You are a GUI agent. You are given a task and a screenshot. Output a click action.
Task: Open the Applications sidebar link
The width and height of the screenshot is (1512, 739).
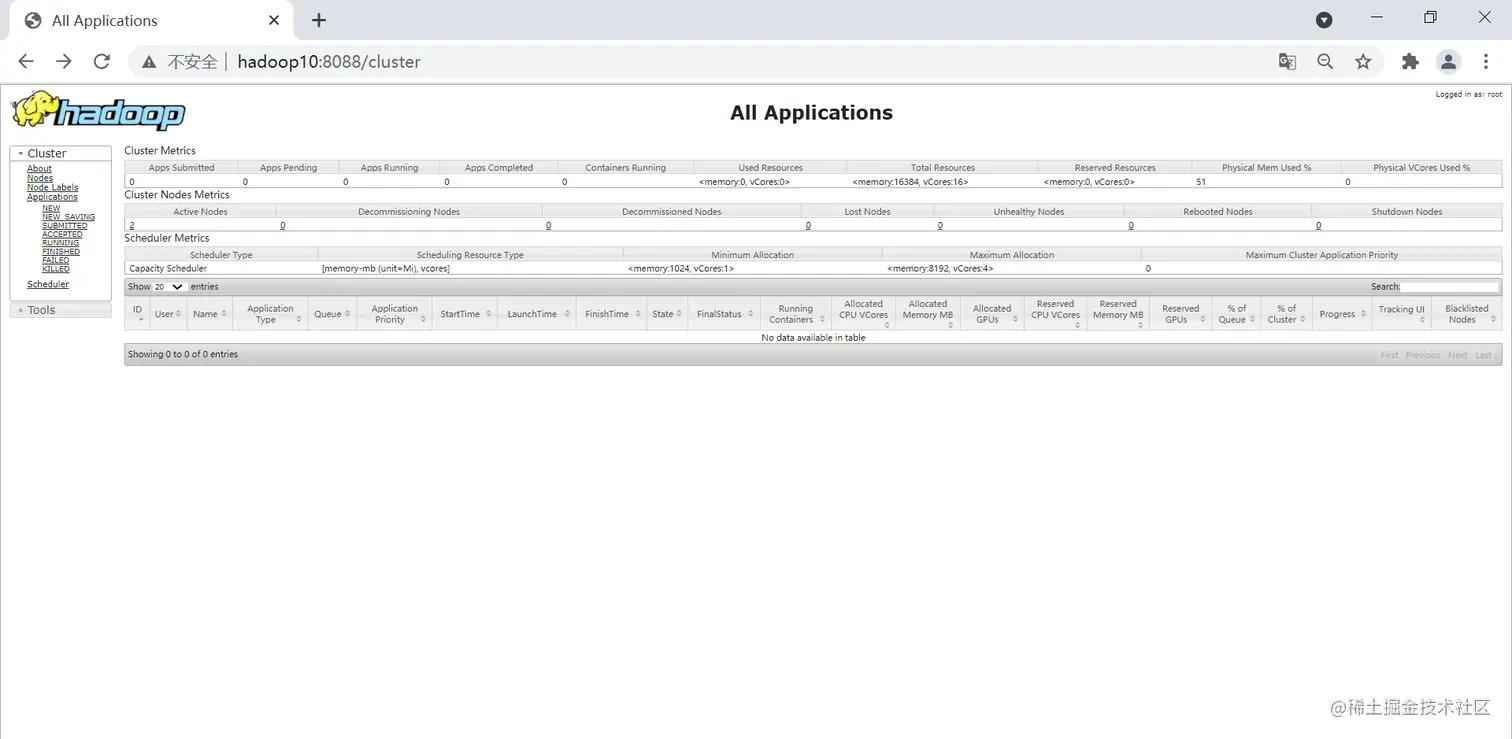52,197
